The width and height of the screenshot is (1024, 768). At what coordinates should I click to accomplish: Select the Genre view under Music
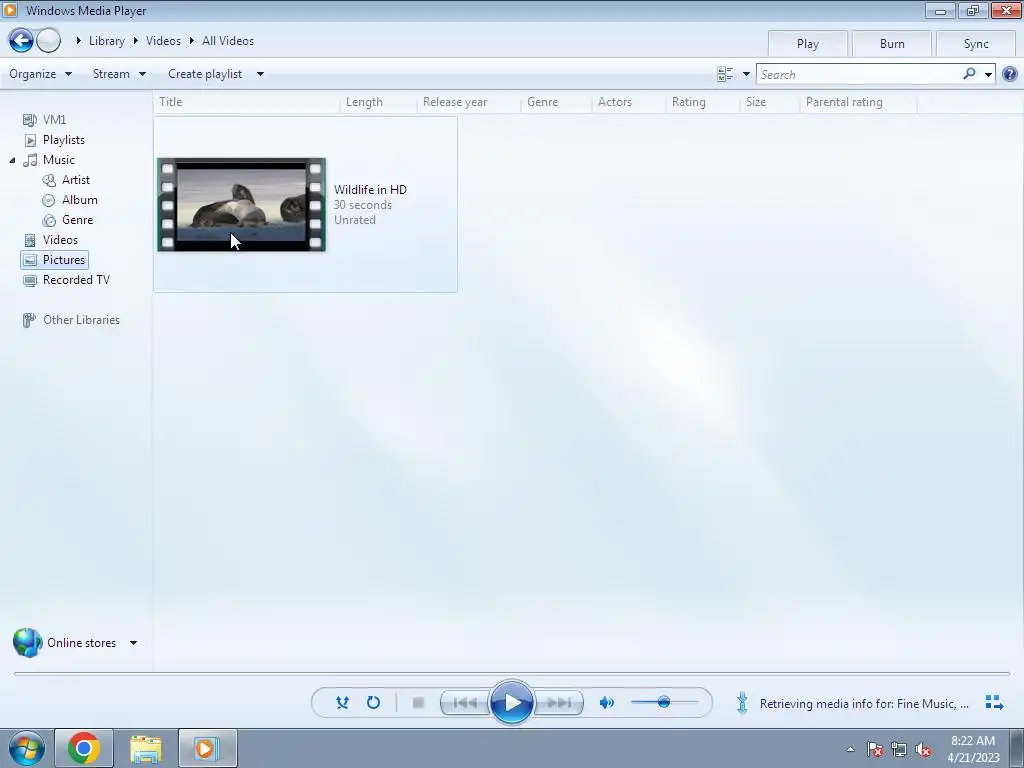tap(77, 219)
